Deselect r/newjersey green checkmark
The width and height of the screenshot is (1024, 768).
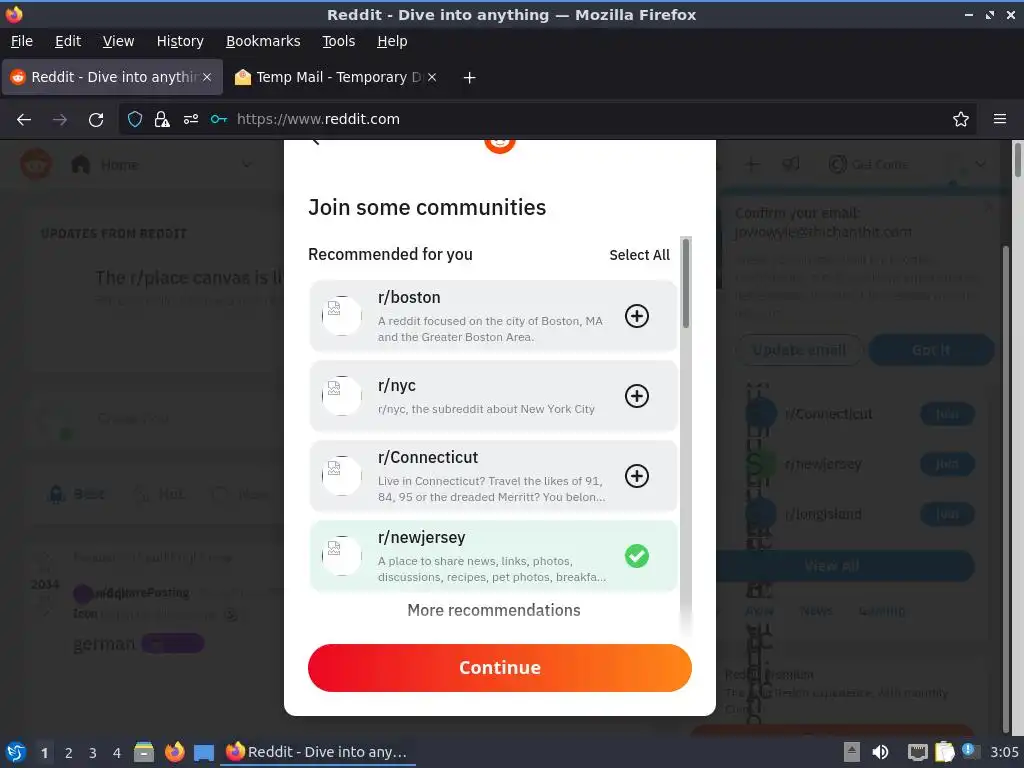[x=637, y=556]
